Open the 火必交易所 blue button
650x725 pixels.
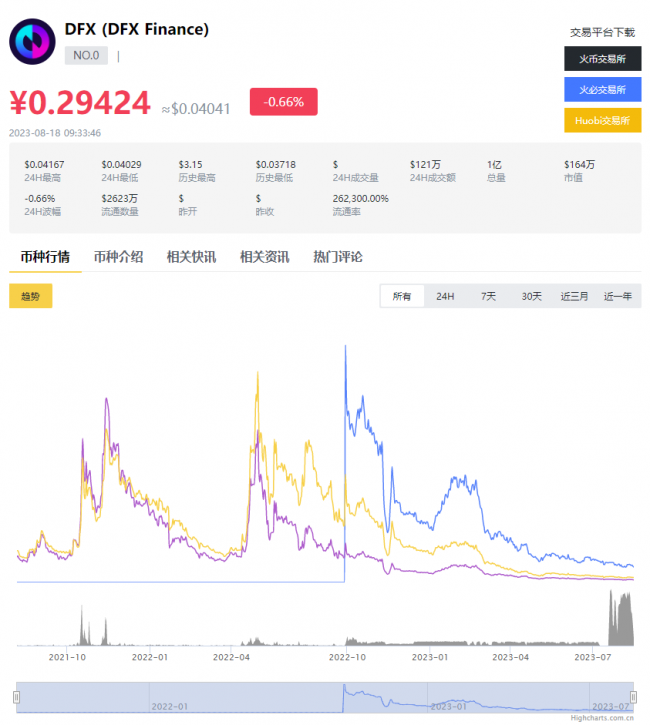pyautogui.click(x=602, y=90)
